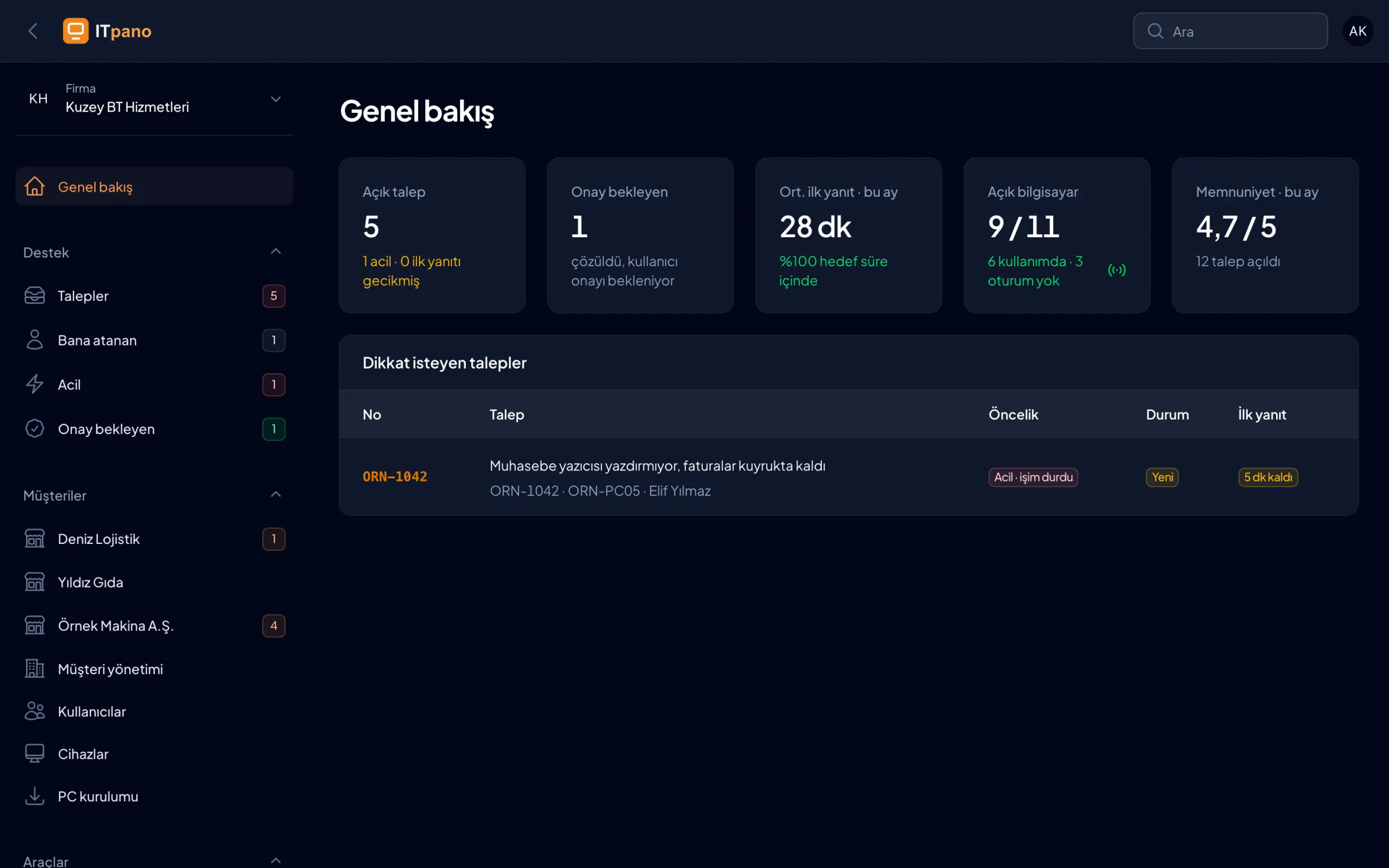Open the Açık talep summary card
Screen dimensions: 1389x868
(x=432, y=236)
